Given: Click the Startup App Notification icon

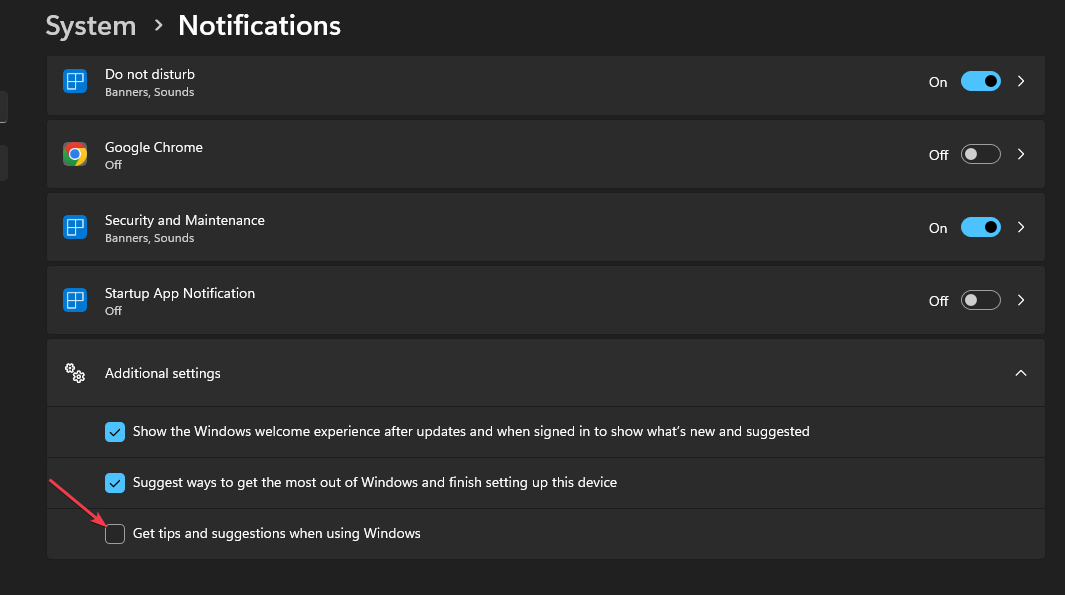Looking at the screenshot, I should 75,300.
